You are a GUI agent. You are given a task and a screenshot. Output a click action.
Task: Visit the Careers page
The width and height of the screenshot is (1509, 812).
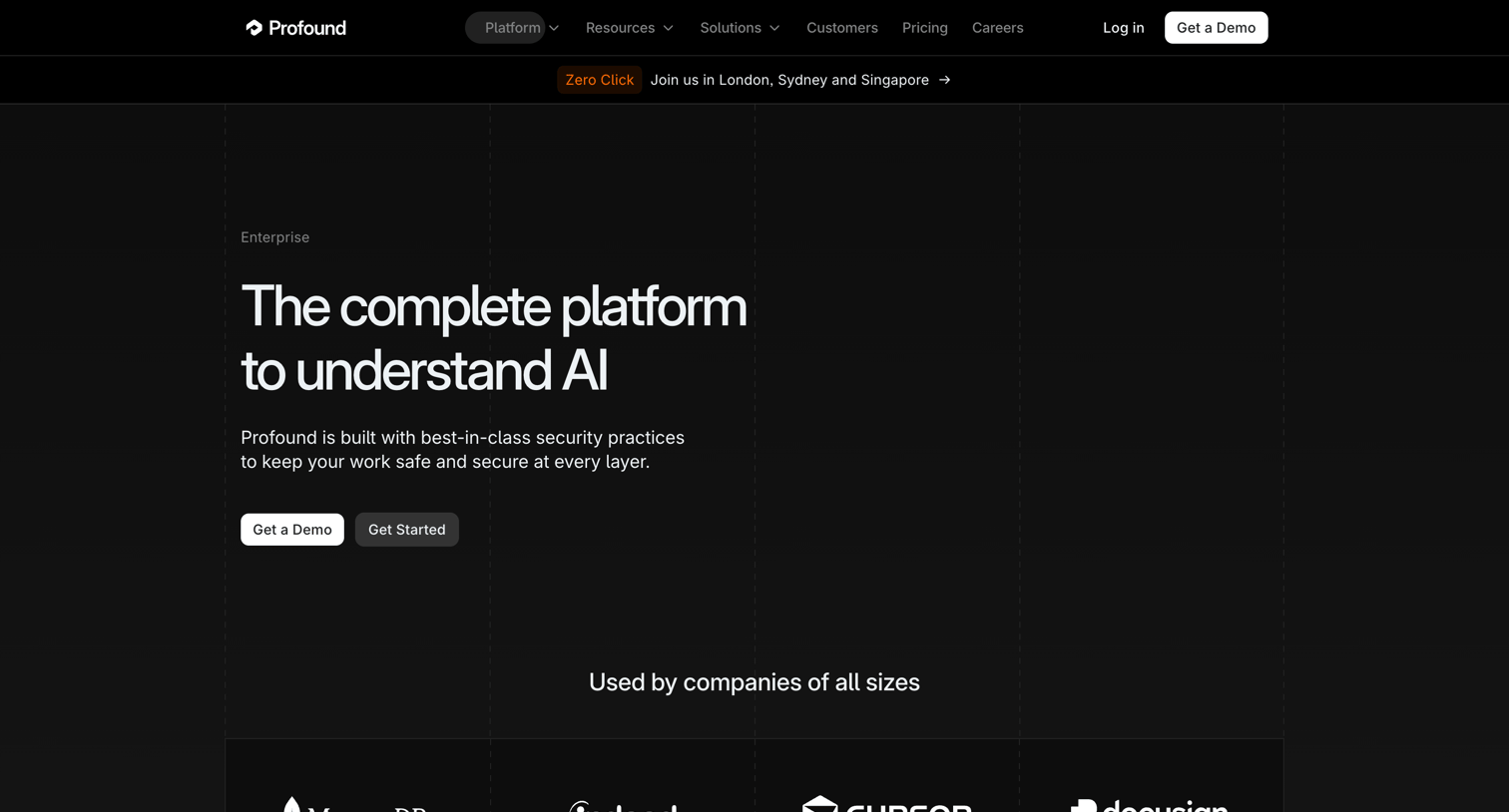[x=998, y=28]
